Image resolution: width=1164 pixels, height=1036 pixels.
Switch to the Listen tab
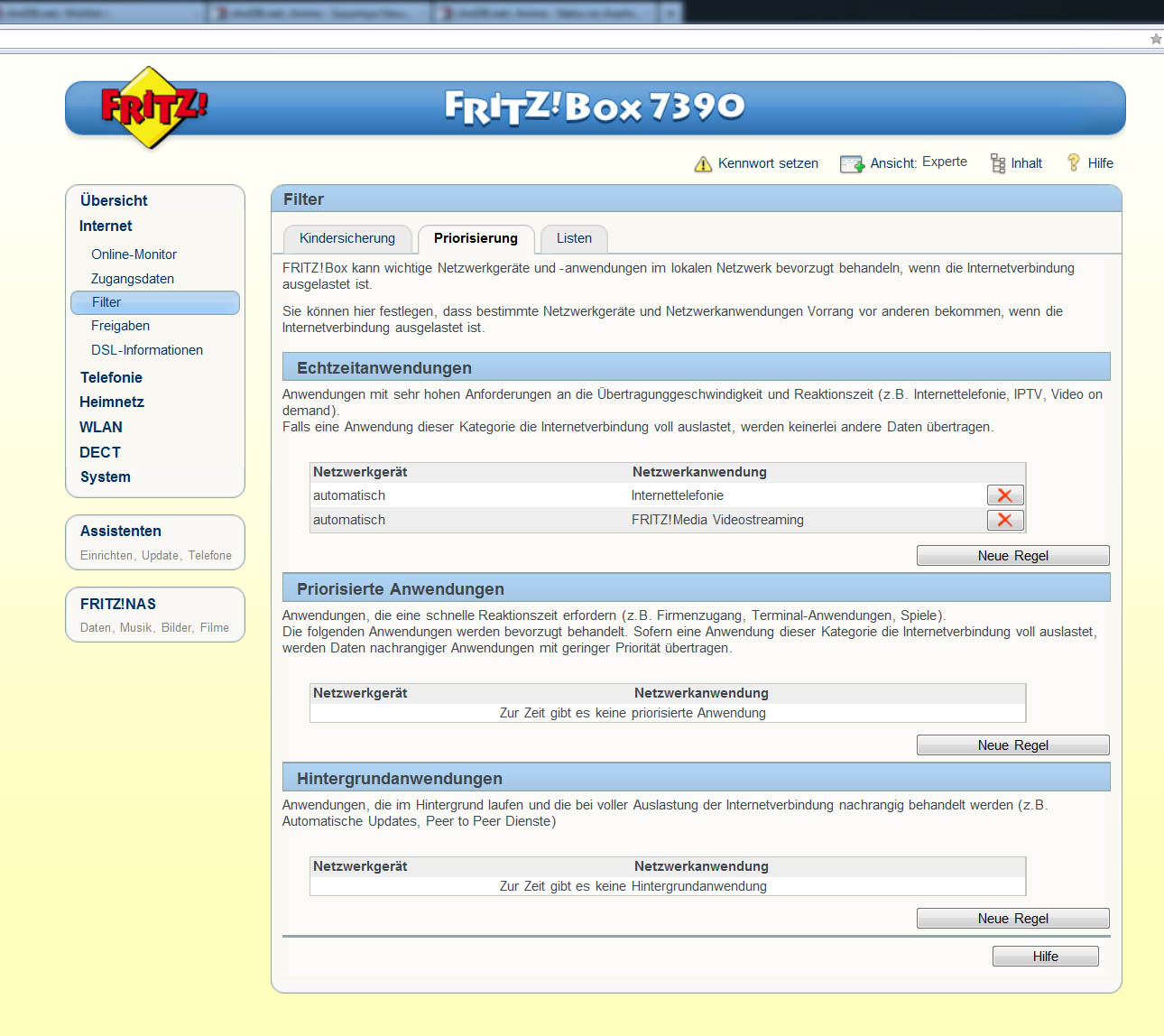pyautogui.click(x=574, y=238)
